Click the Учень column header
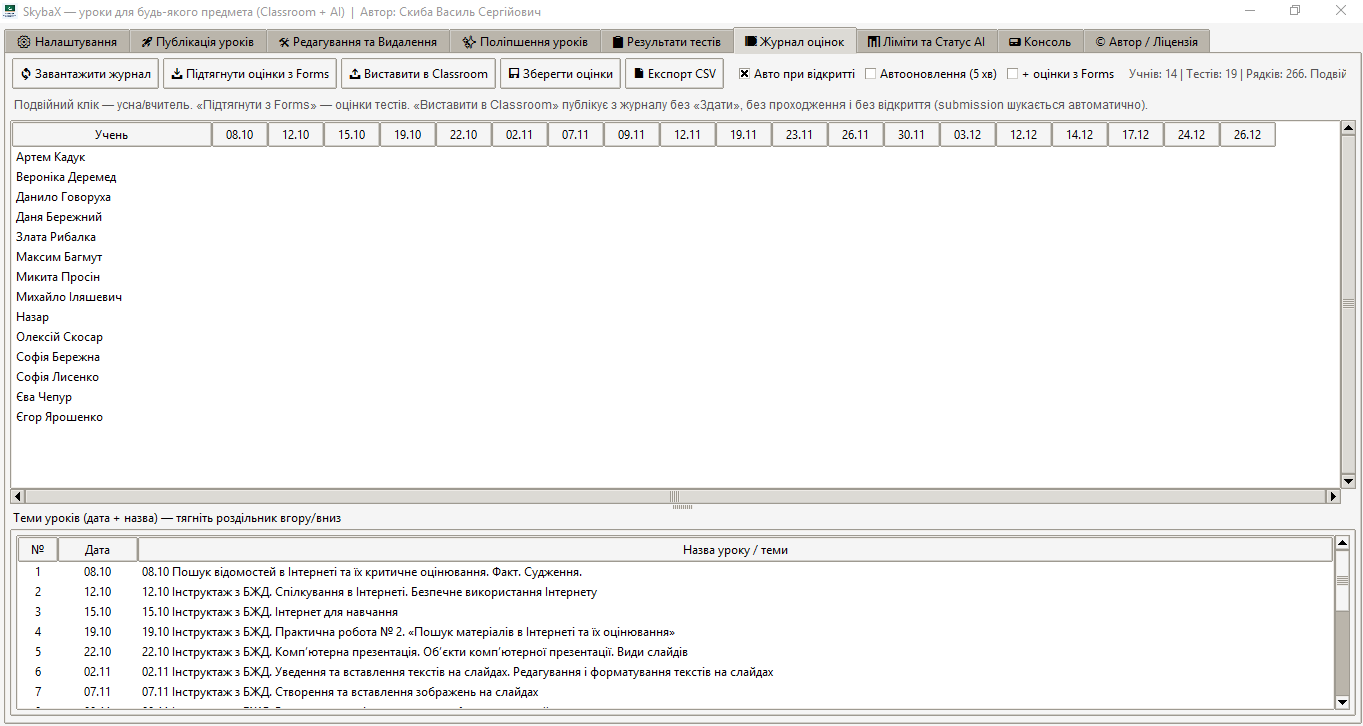Image resolution: width=1363 pixels, height=726 pixels. coord(111,134)
